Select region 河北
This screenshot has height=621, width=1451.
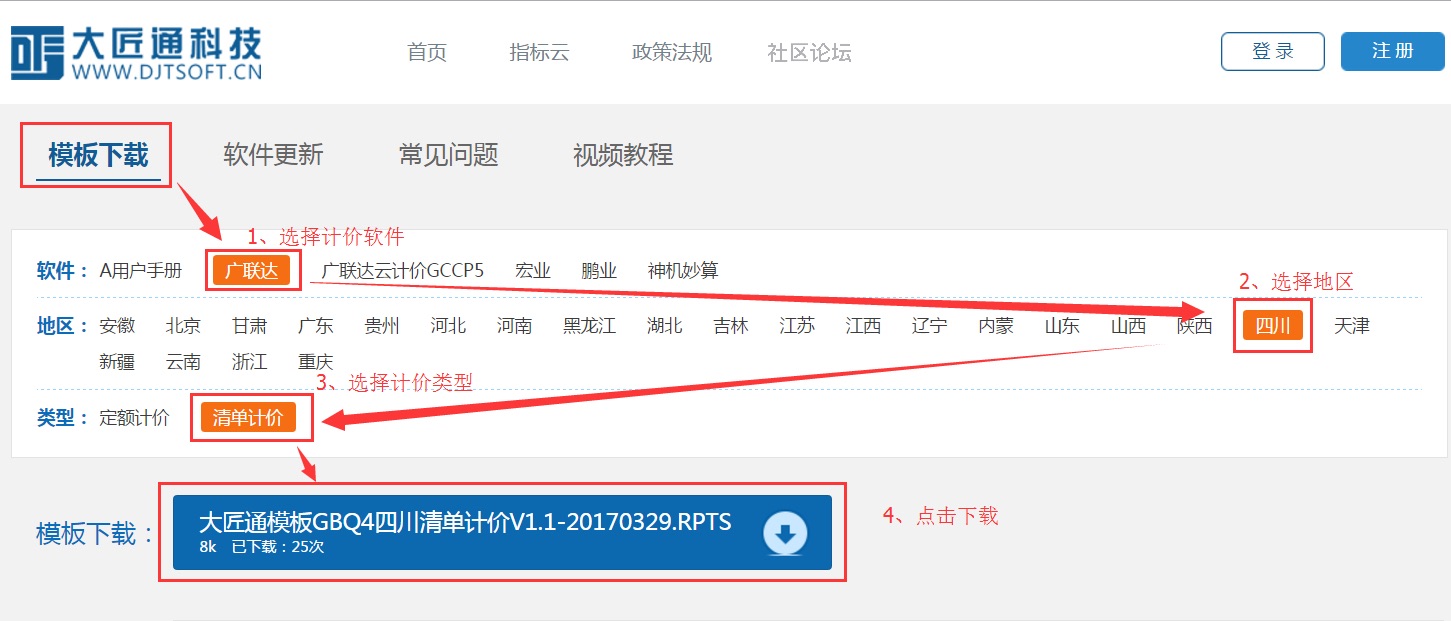click(x=448, y=325)
